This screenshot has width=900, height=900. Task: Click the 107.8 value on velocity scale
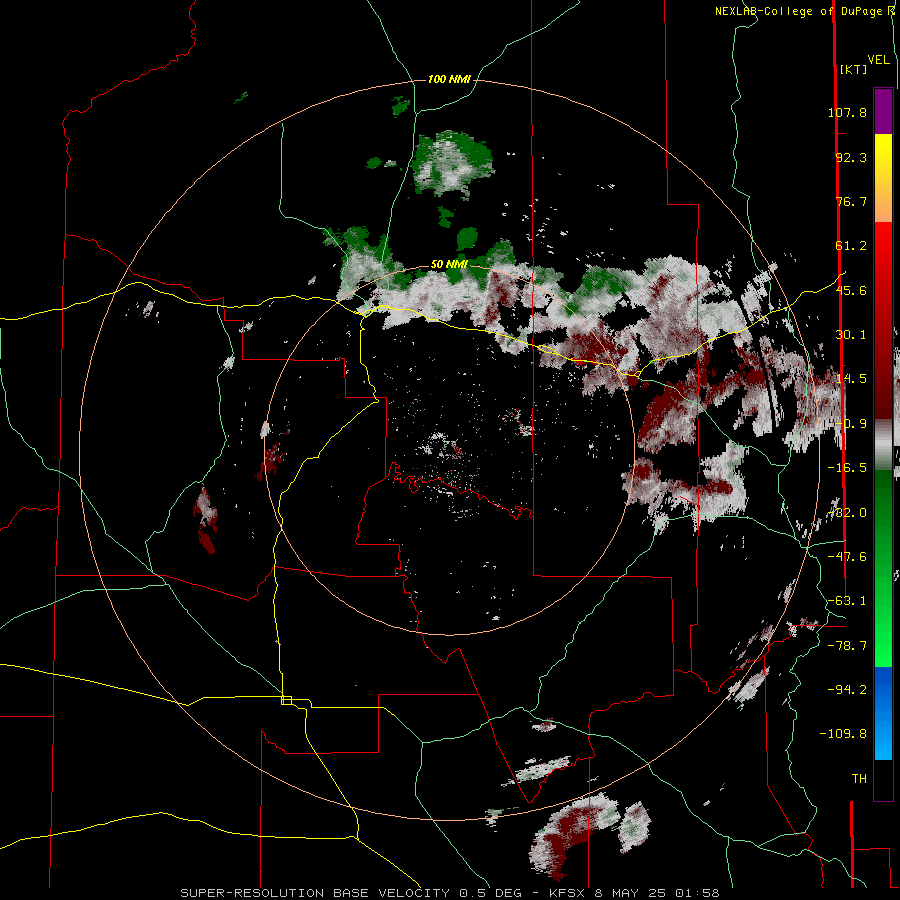[x=847, y=112]
